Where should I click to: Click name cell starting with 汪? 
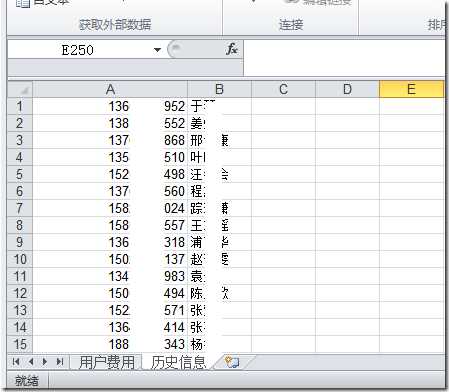click(x=219, y=174)
